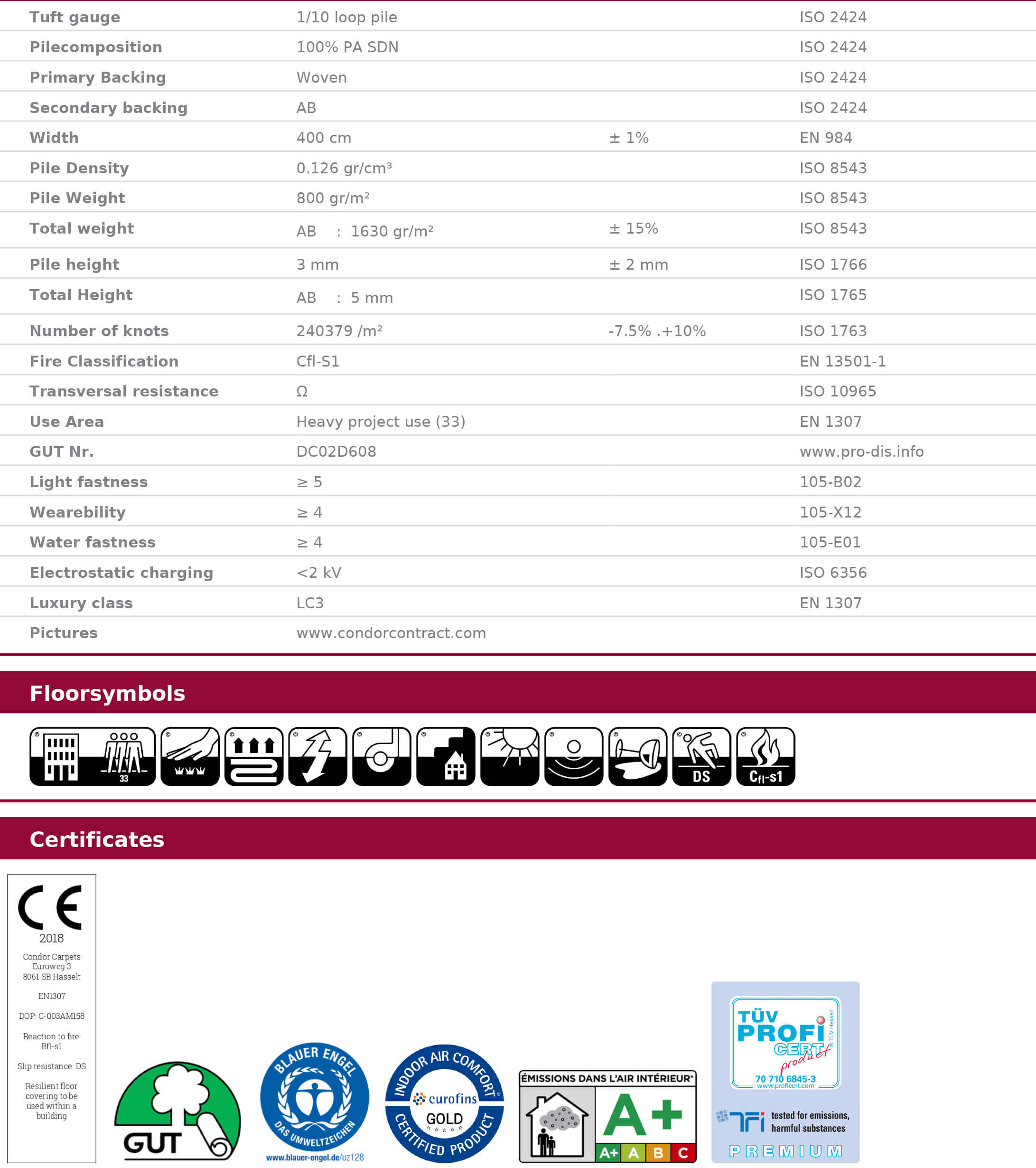The image size is (1036, 1168).
Task: Click the castor chair suitability symbol
Action: click(x=382, y=756)
